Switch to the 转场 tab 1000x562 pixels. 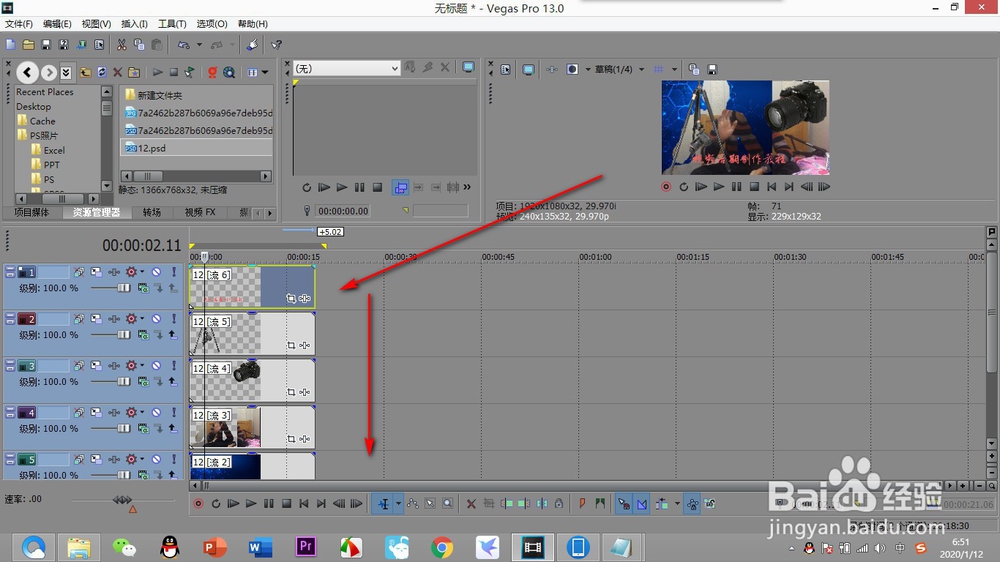pos(152,212)
